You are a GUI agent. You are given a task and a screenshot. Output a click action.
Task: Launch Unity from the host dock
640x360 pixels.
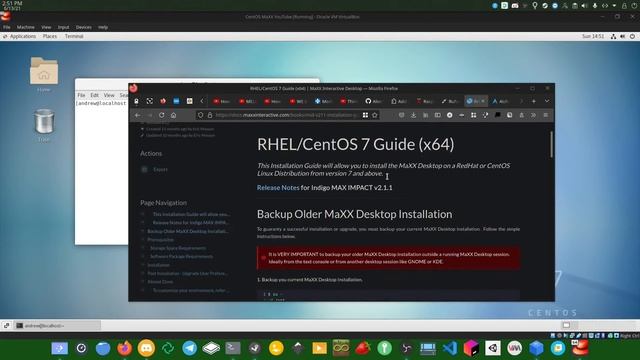(493, 348)
